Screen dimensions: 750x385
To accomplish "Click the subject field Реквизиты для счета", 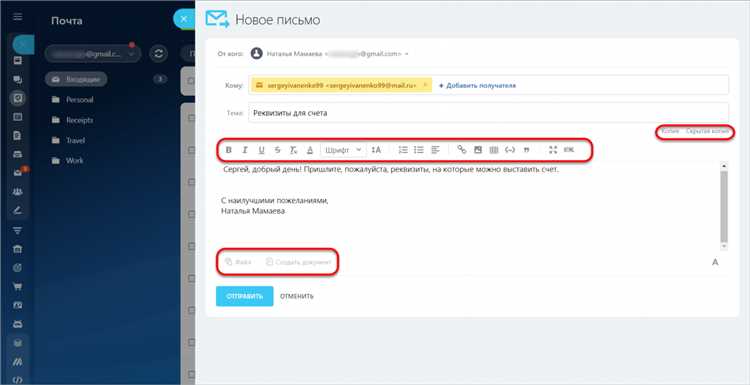I will click(488, 113).
